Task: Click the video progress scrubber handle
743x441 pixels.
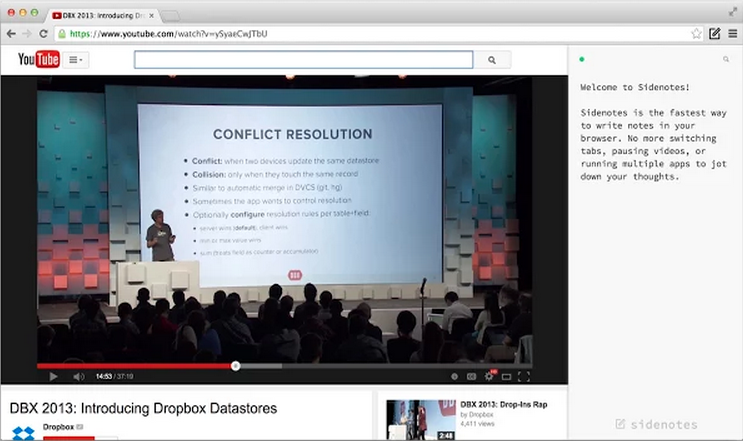Action: tap(236, 366)
